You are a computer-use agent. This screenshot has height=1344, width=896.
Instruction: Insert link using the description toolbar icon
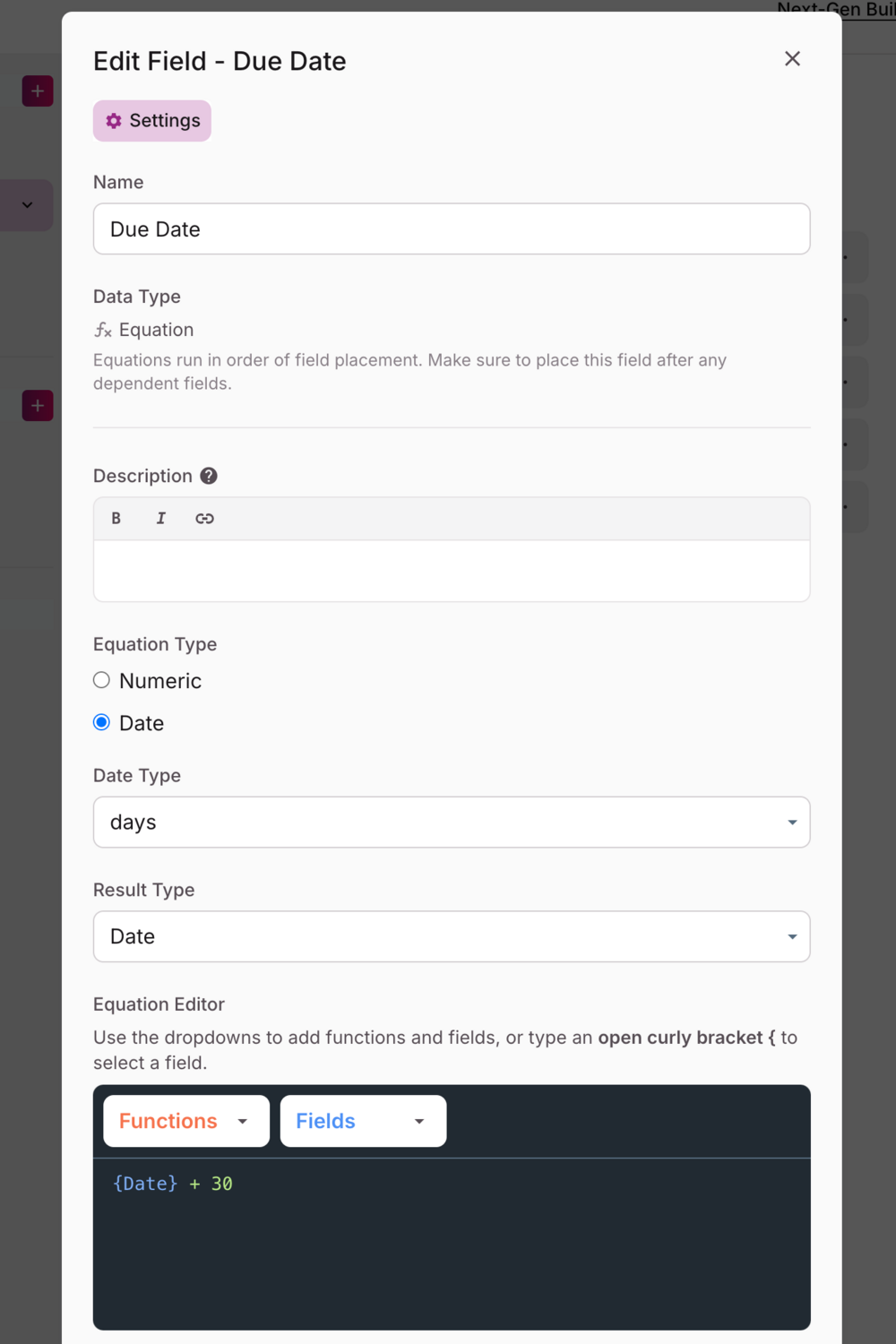click(x=204, y=518)
